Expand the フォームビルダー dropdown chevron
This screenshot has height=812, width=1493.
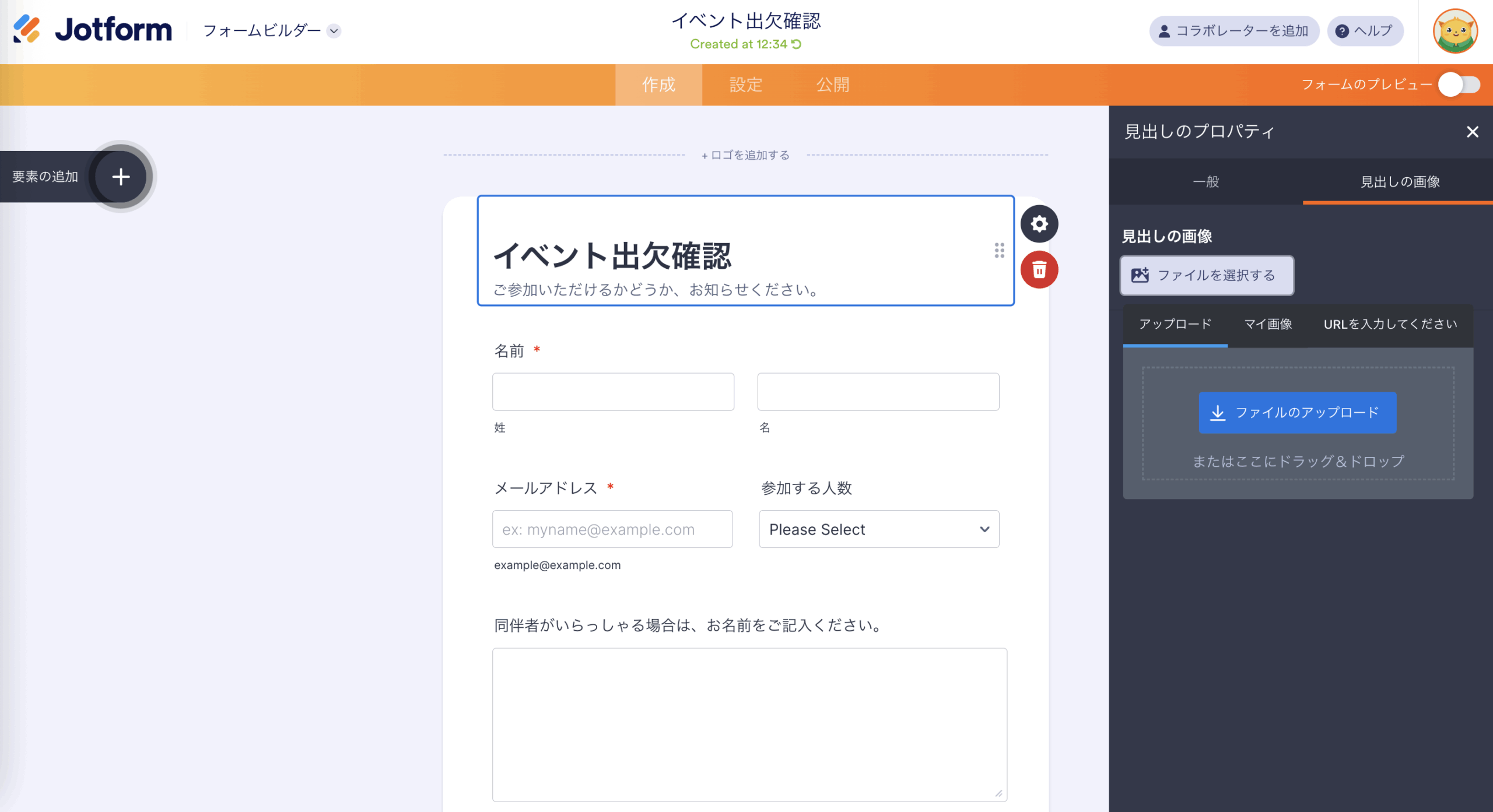coord(334,31)
